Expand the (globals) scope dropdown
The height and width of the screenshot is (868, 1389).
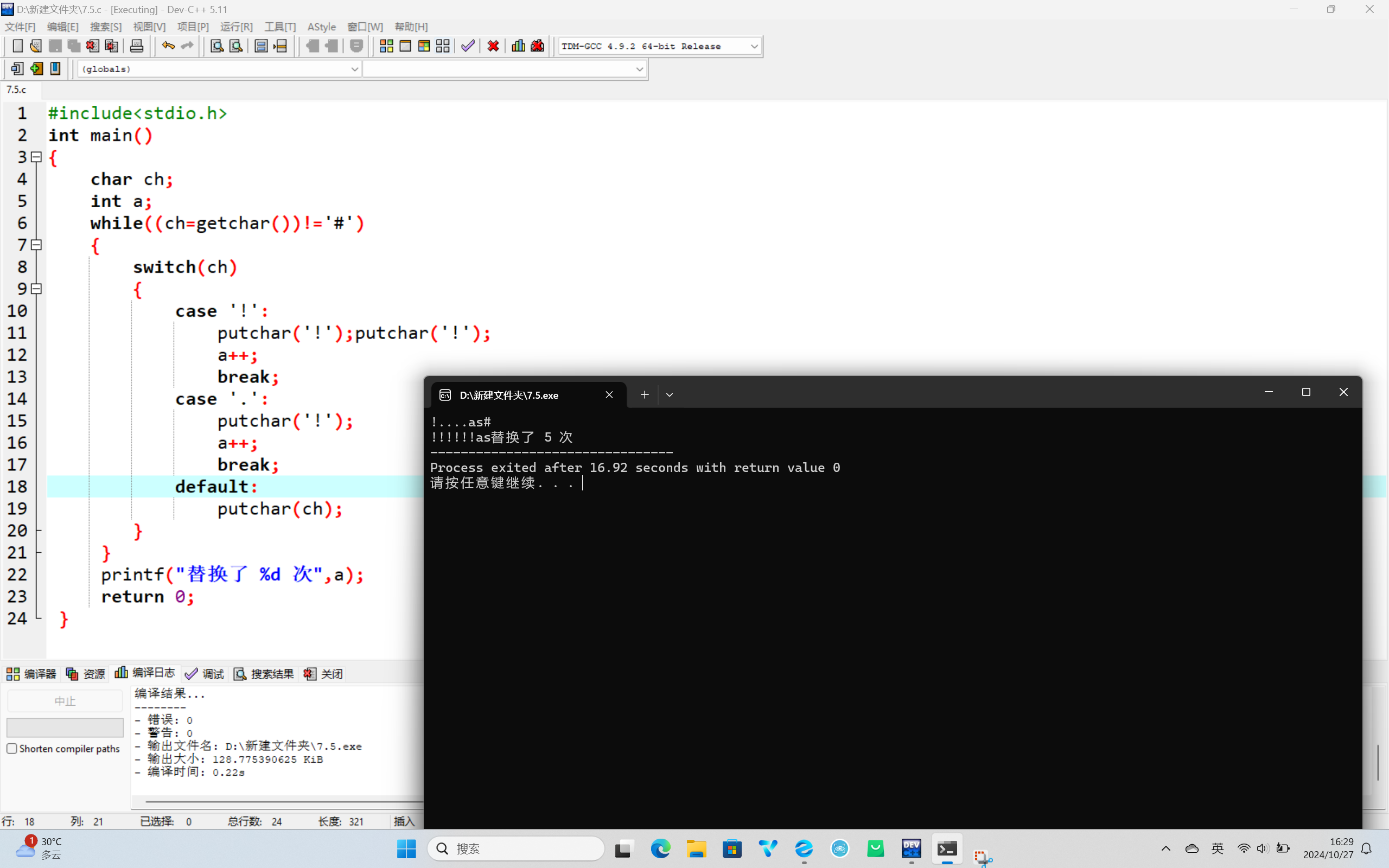click(354, 69)
